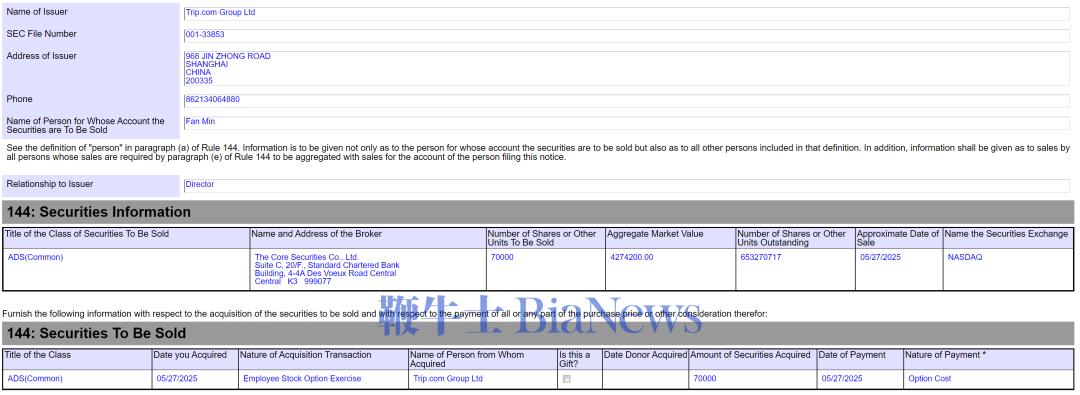
Task: Click the aggregate market value 4274200.00
Action: coord(632,258)
